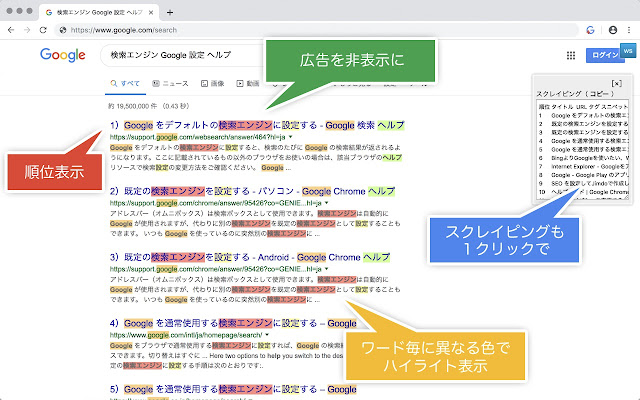
Task: Click the WS extension badge
Action: [x=628, y=51]
